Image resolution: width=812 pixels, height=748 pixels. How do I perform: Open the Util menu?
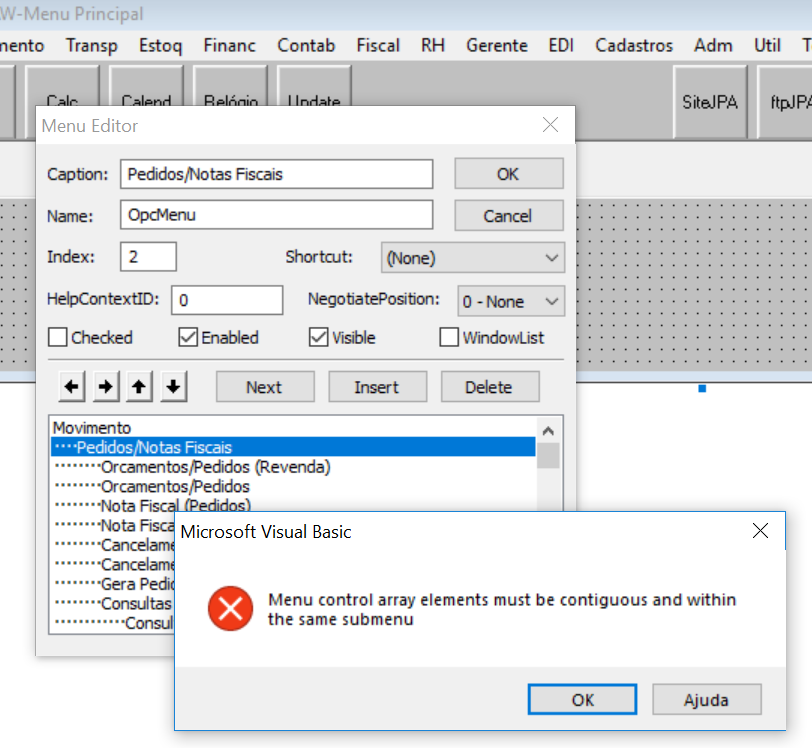pos(767,46)
